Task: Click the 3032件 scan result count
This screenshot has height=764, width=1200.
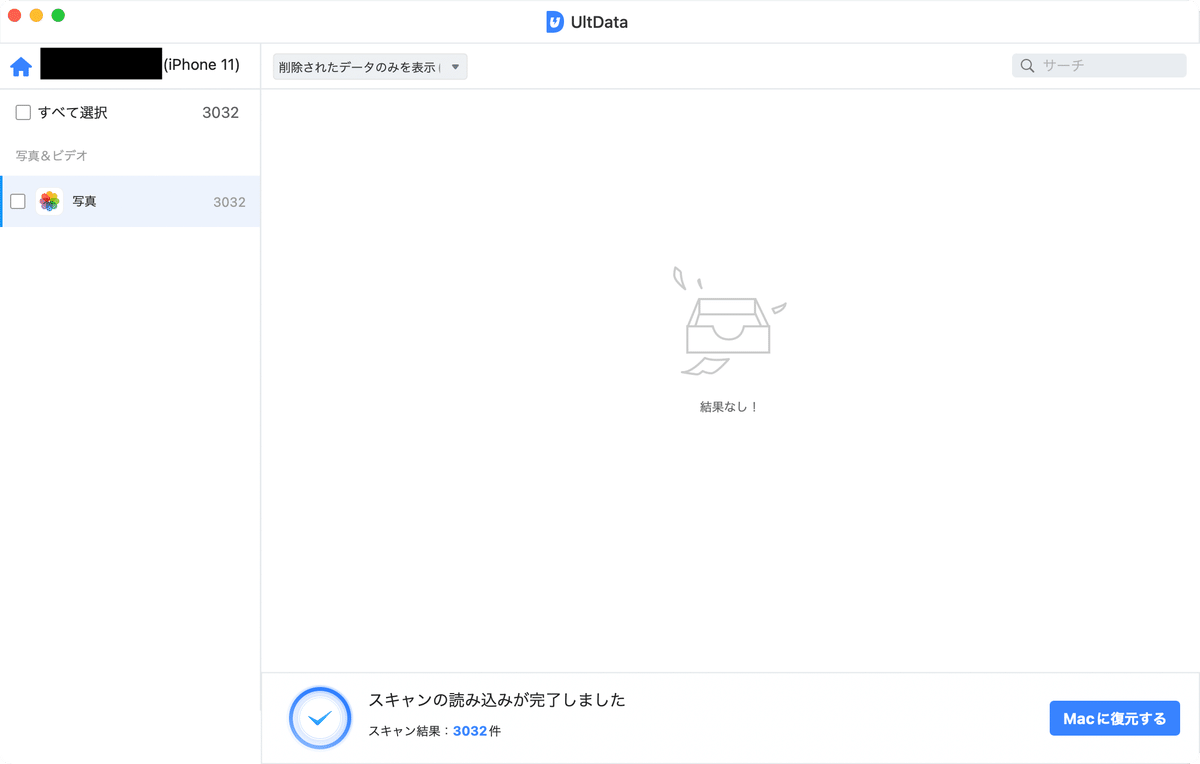Action: tap(475, 731)
